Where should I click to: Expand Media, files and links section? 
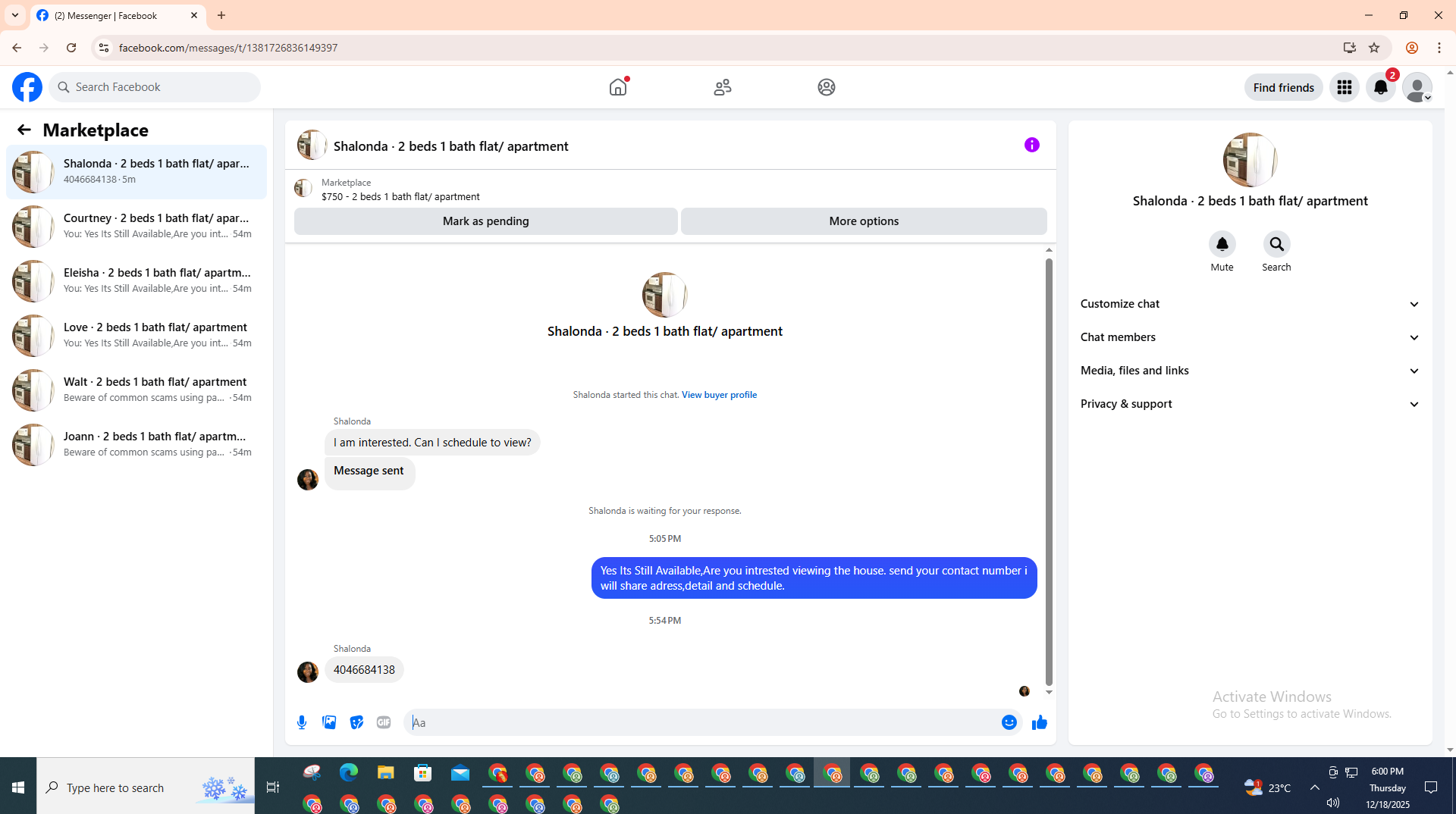tap(1250, 371)
